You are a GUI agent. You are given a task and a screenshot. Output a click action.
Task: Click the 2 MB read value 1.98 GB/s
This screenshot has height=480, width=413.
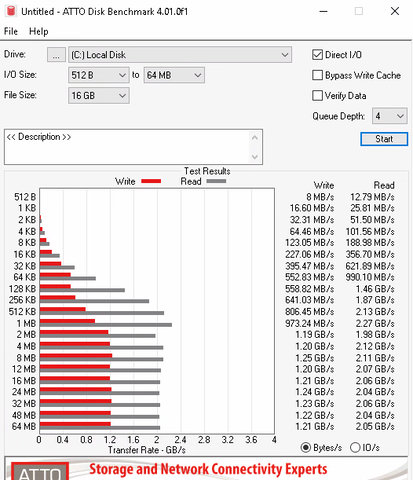[x=375, y=335]
